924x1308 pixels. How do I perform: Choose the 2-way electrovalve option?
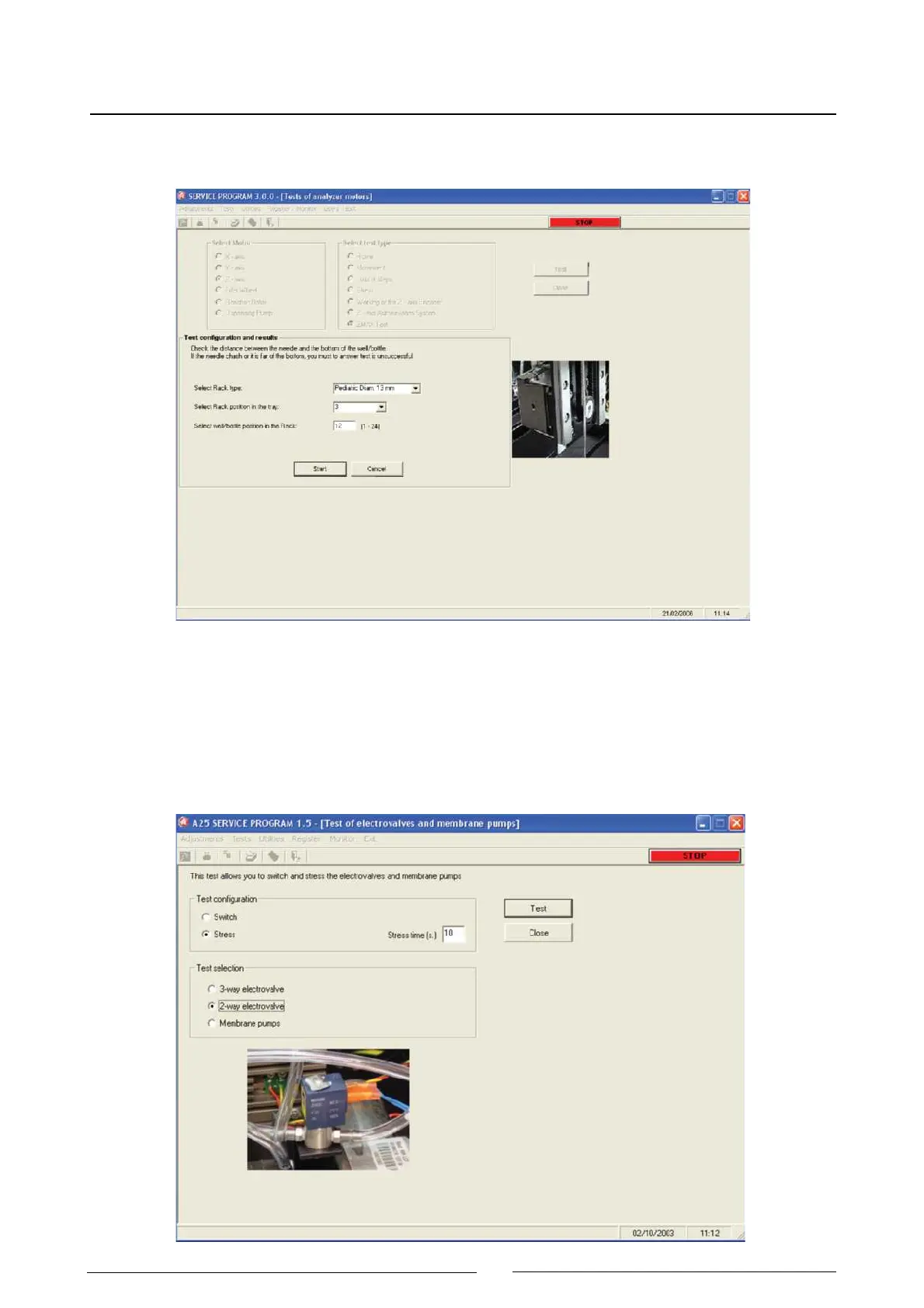click(211, 1006)
